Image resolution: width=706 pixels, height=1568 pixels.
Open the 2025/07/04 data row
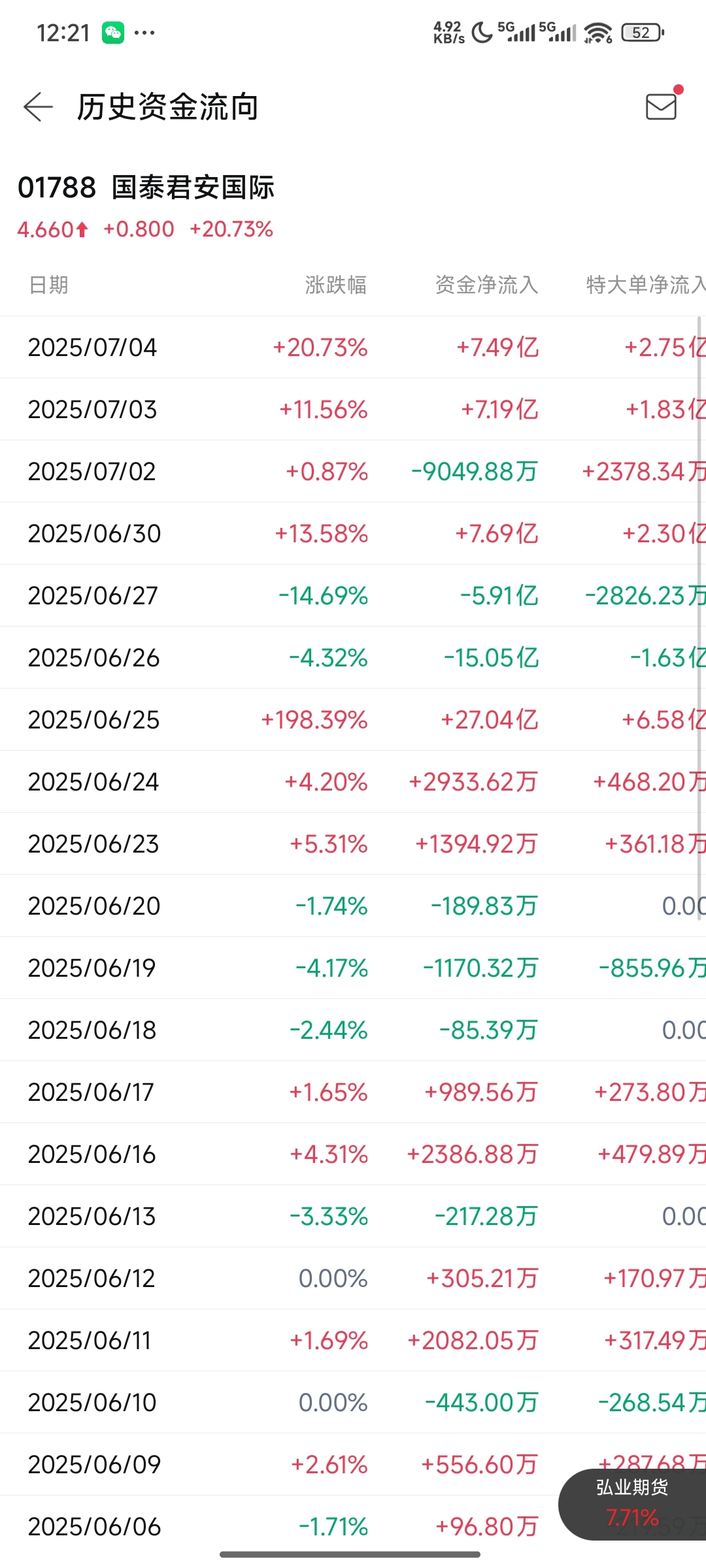coord(353,347)
